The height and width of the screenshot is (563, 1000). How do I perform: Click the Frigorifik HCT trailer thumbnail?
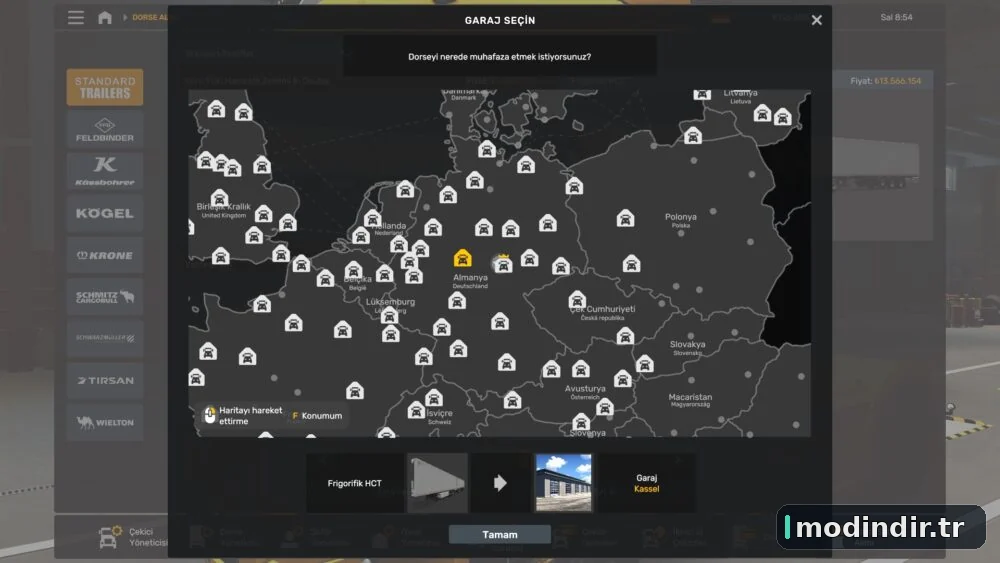pyautogui.click(x=438, y=483)
